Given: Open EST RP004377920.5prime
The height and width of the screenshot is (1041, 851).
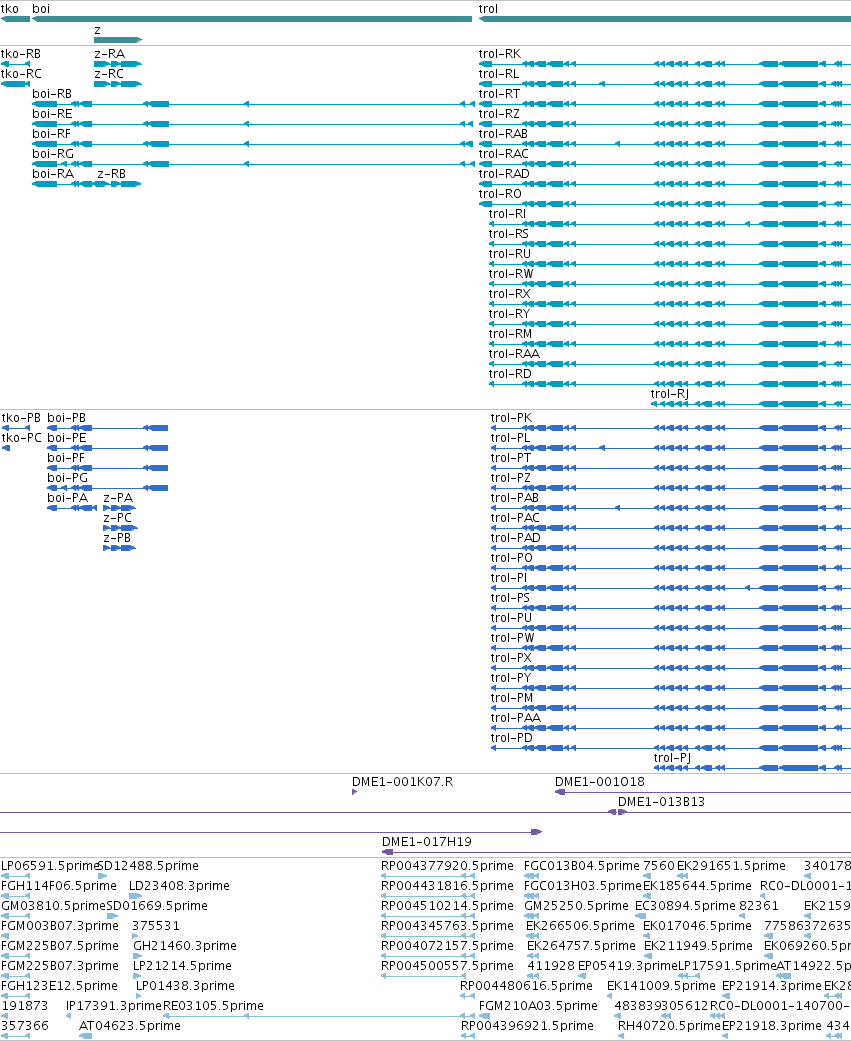Looking at the screenshot, I should (447, 866).
